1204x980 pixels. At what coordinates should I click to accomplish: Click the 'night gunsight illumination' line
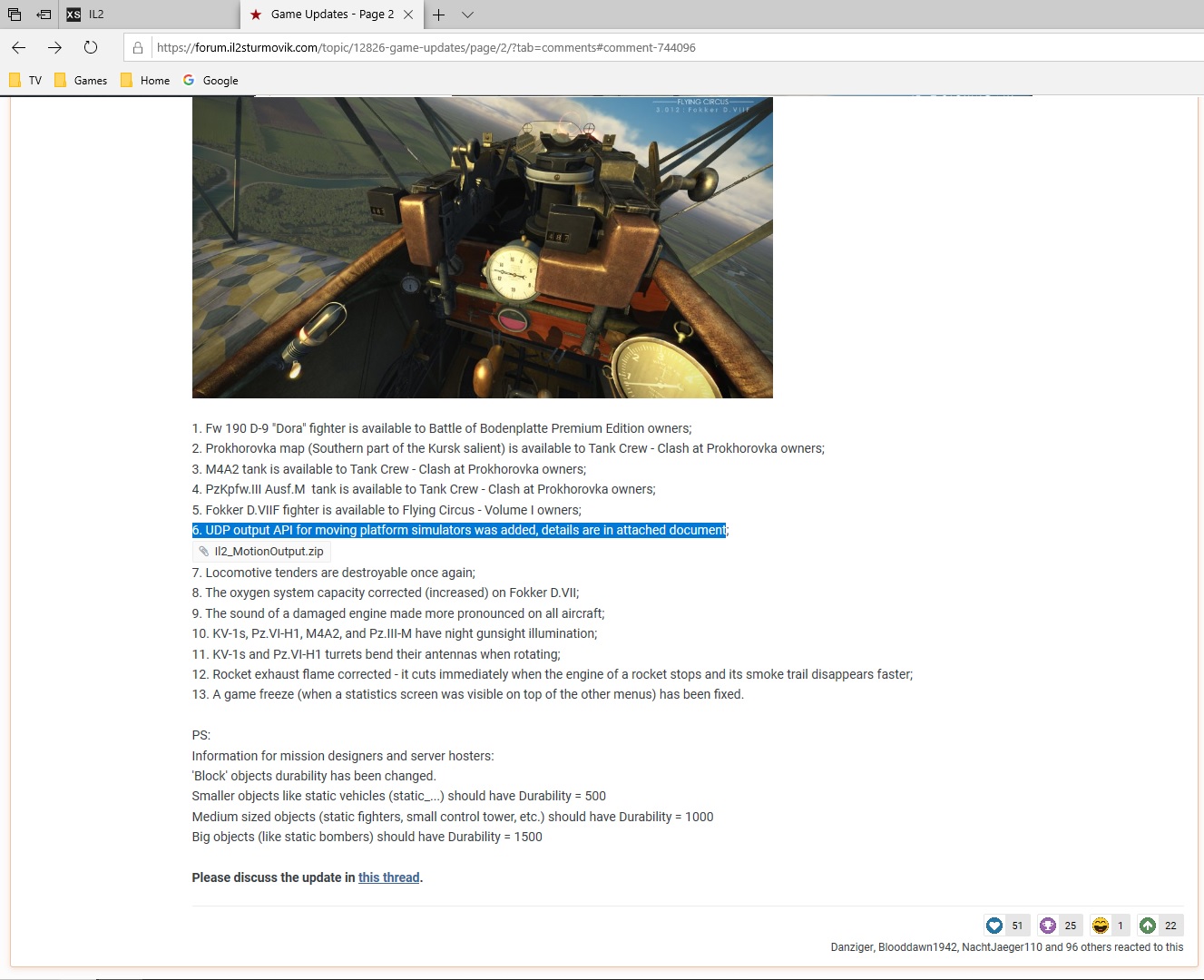coord(395,633)
